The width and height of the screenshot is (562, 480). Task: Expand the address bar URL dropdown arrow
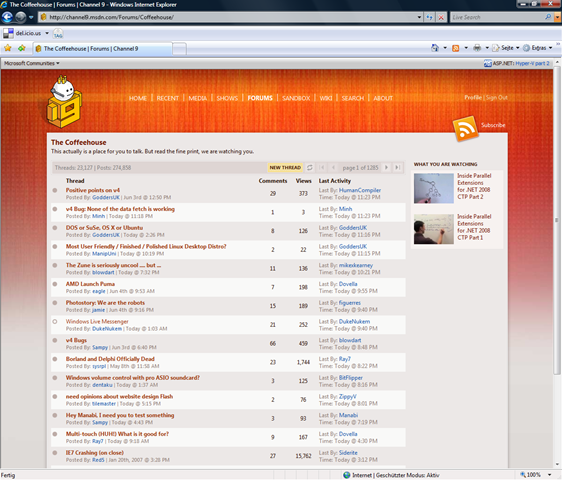tap(419, 17)
